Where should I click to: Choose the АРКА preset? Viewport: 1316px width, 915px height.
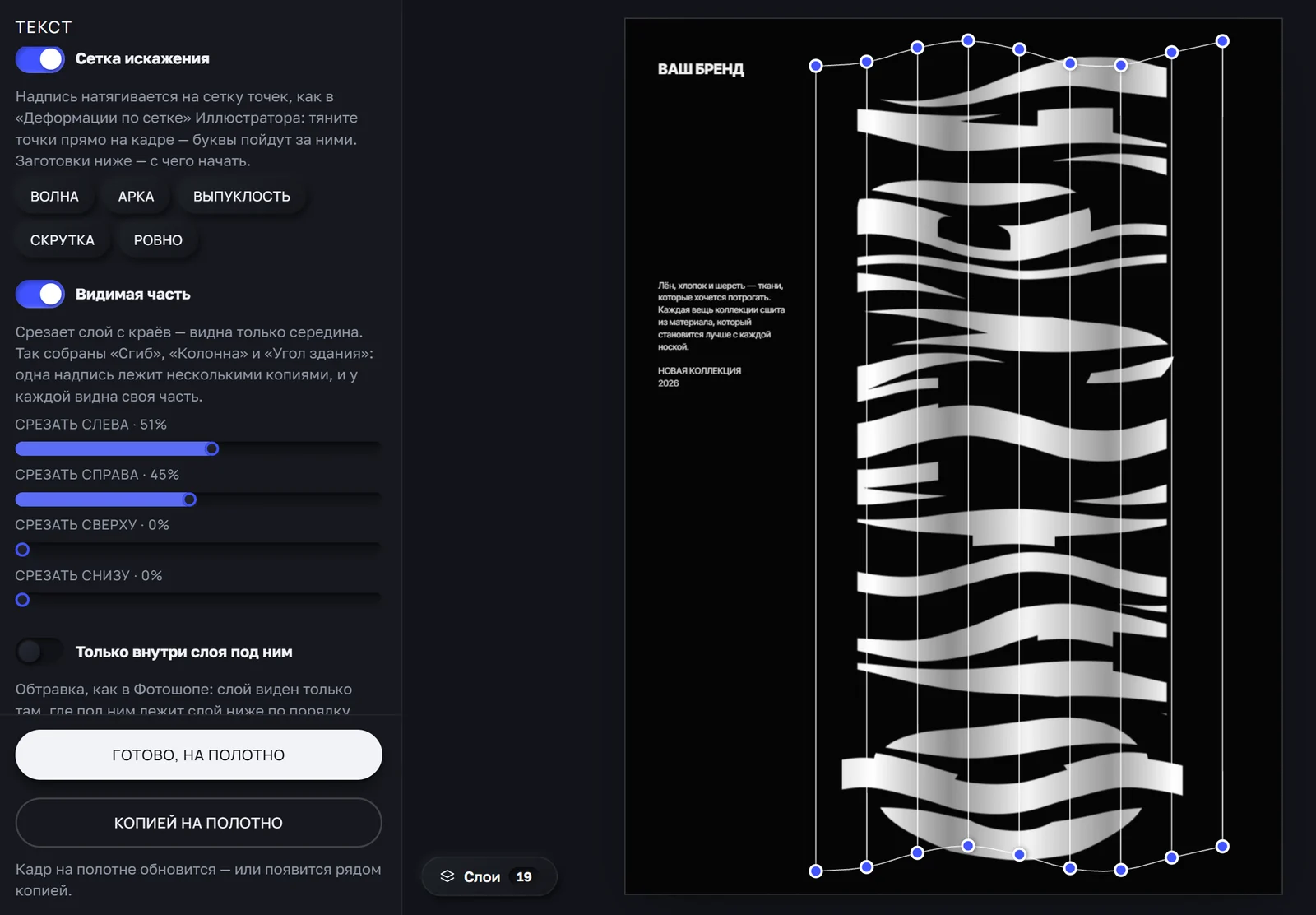136,197
